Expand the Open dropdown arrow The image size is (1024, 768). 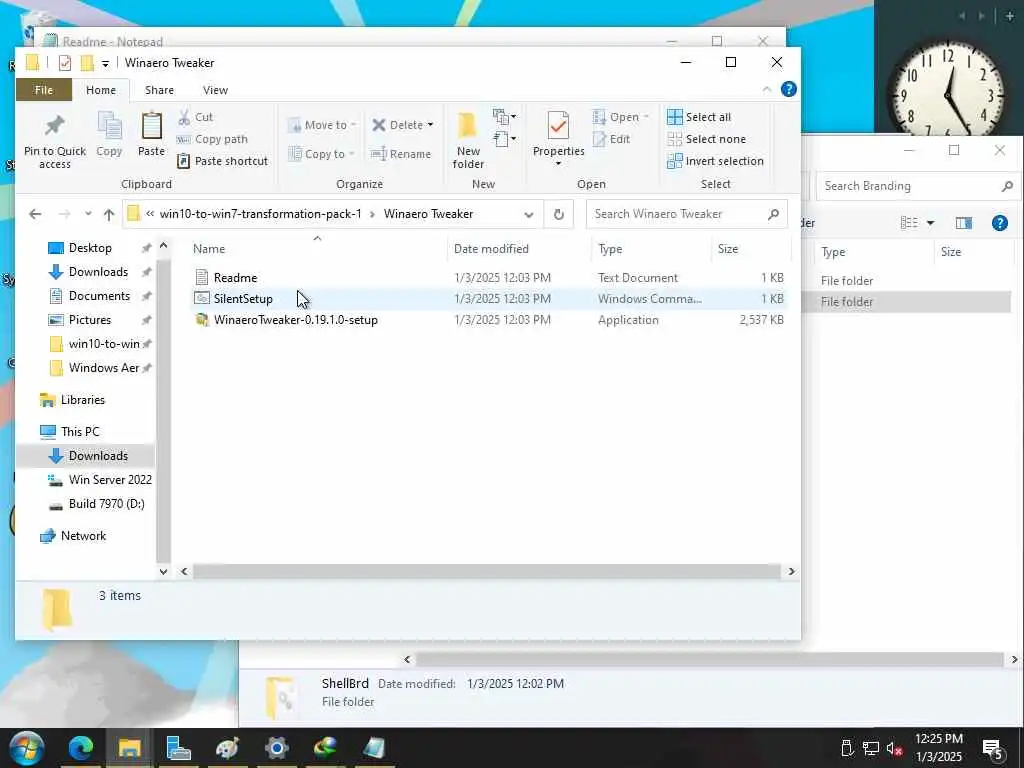coord(646,117)
